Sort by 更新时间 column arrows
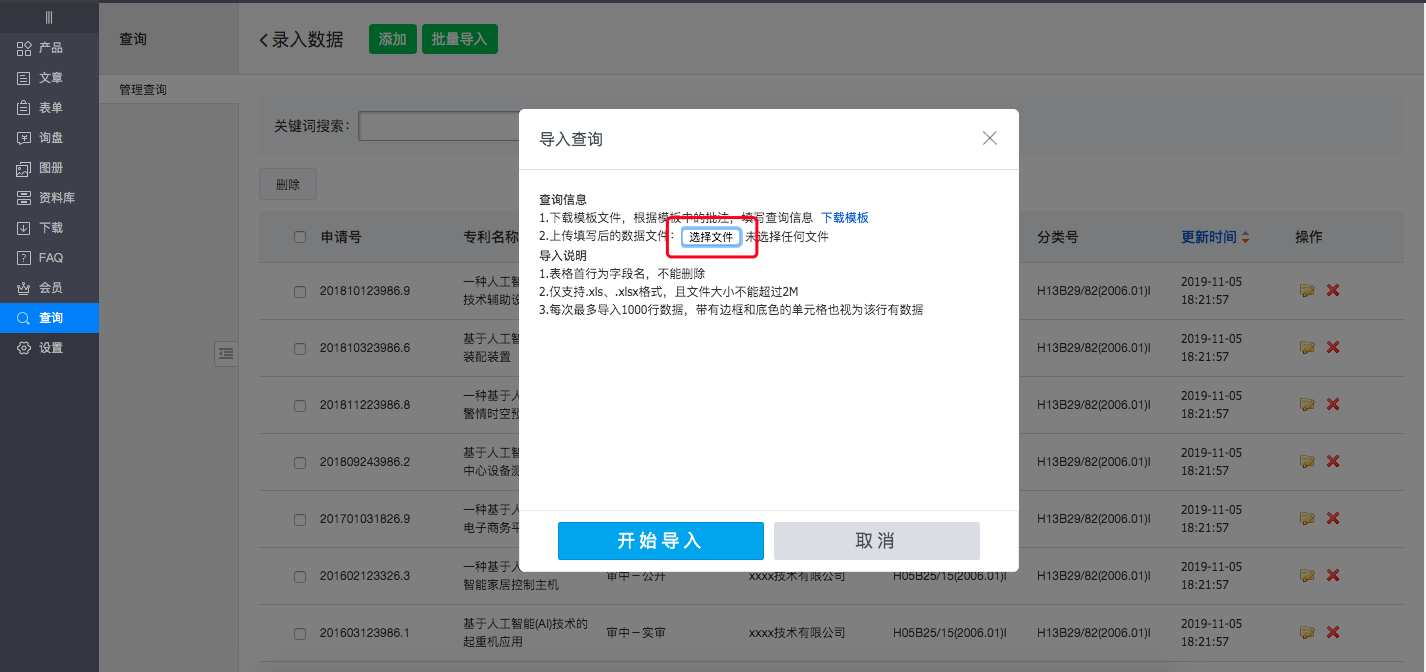 (x=1245, y=238)
